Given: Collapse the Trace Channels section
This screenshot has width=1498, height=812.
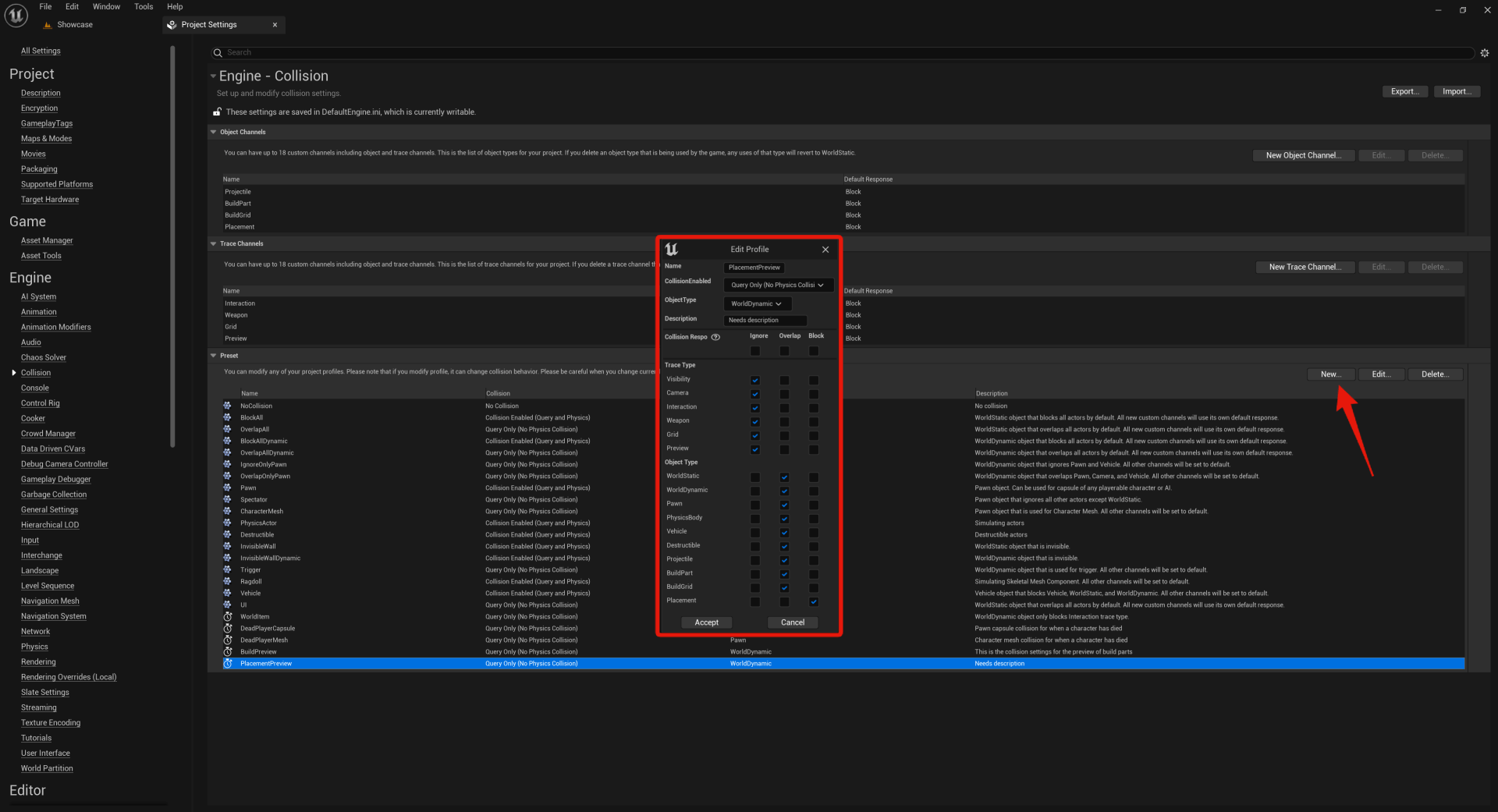Looking at the screenshot, I should coord(214,244).
